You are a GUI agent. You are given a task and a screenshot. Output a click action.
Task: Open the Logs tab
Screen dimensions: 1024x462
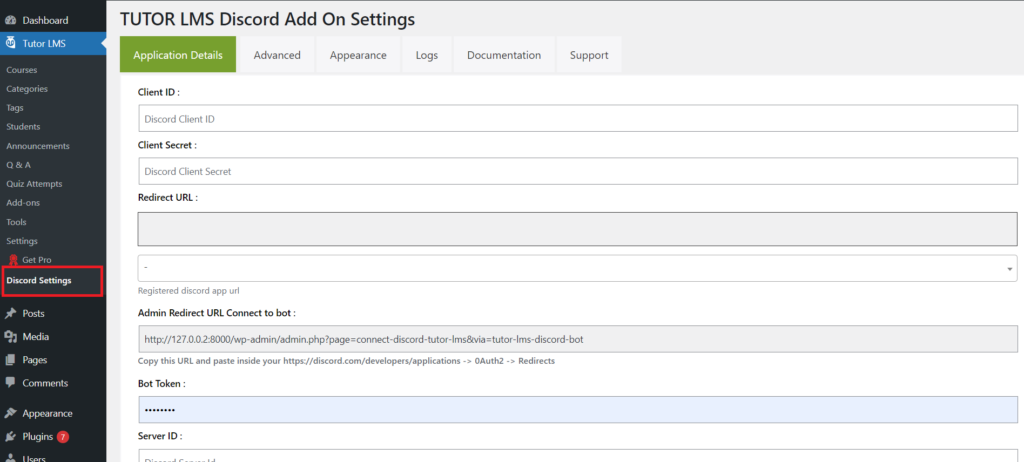pyautogui.click(x=426, y=55)
